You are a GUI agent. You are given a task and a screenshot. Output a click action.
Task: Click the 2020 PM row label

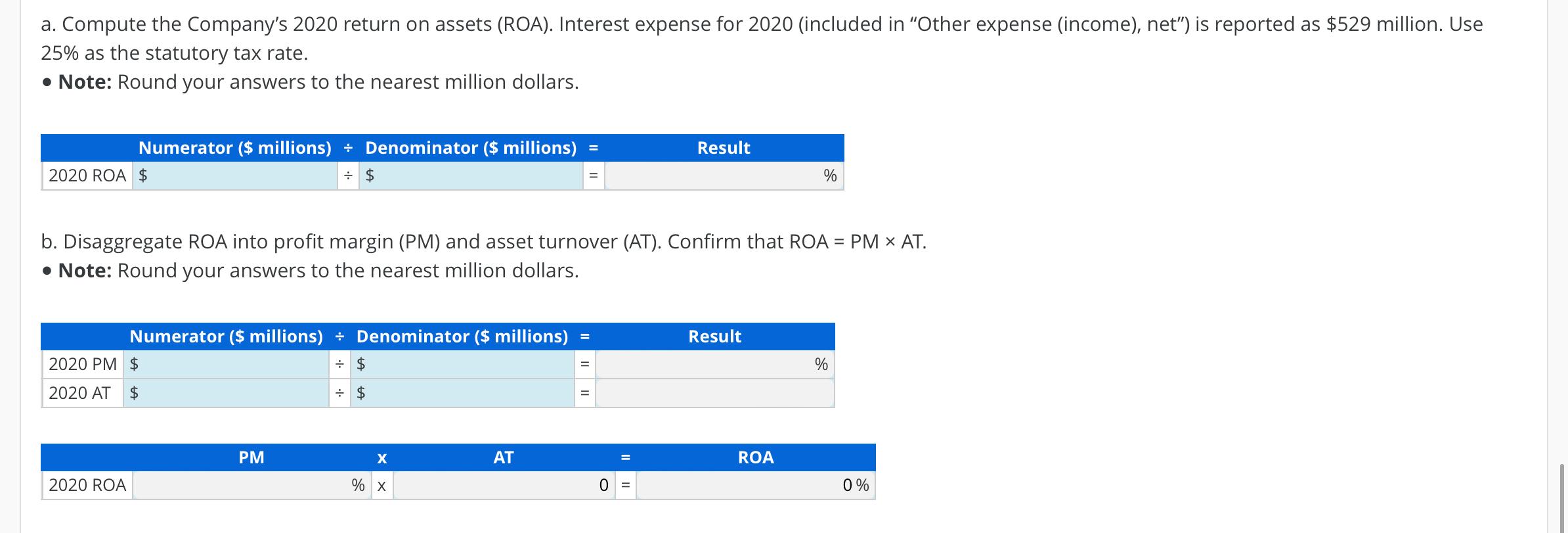pos(83,364)
